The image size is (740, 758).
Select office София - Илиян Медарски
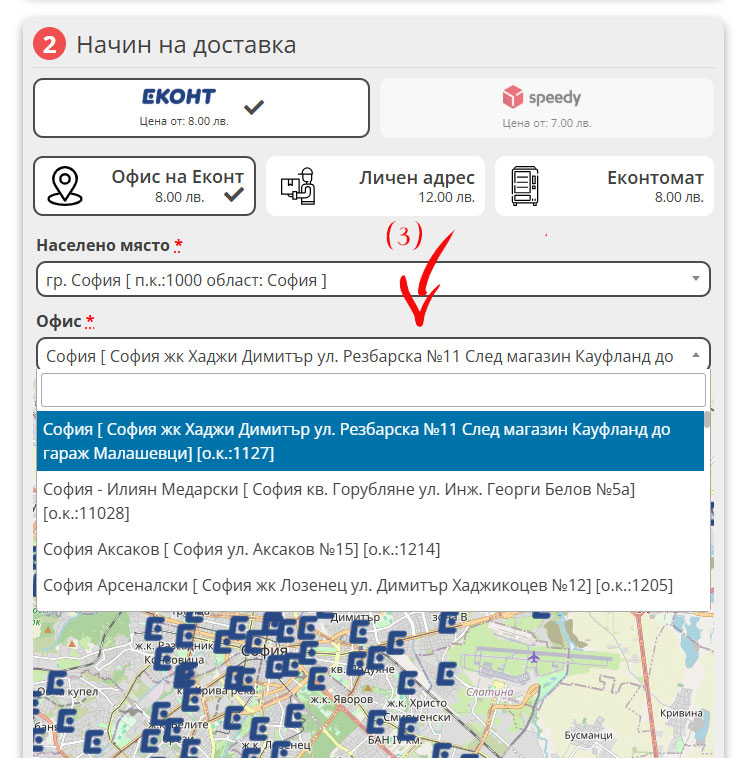coord(370,501)
